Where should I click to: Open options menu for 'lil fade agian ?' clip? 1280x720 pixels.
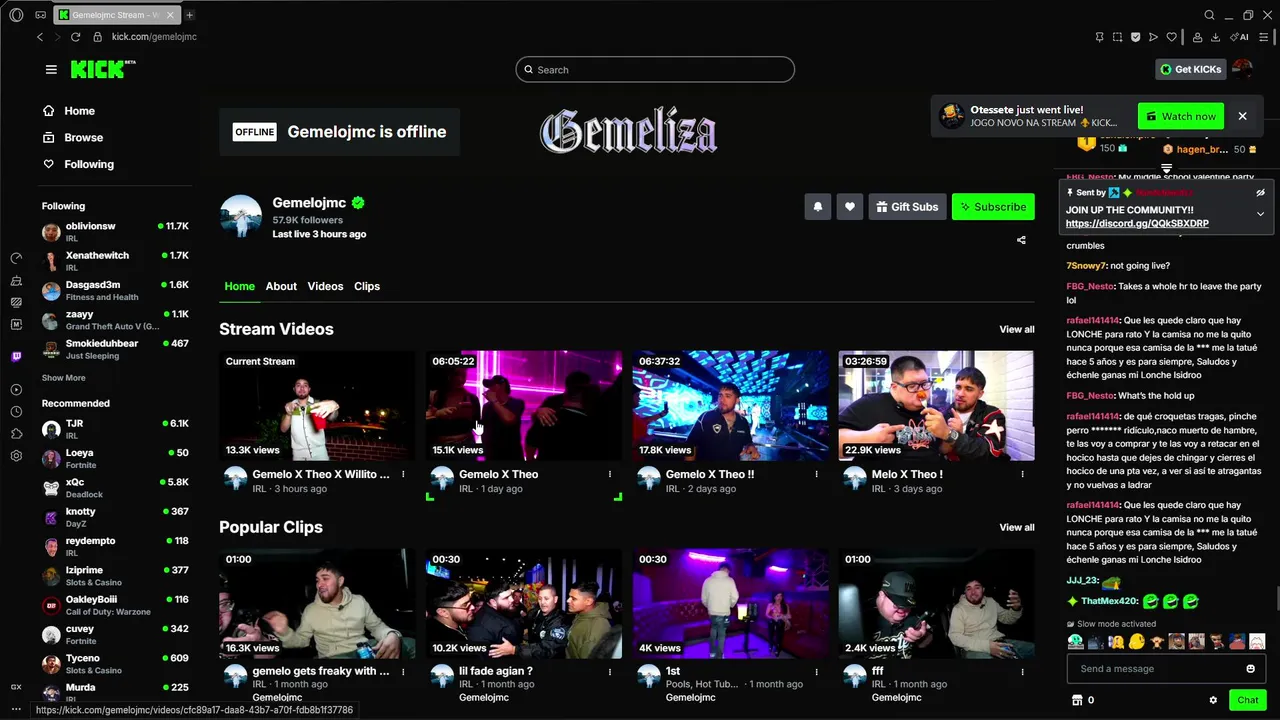pyautogui.click(x=610, y=671)
